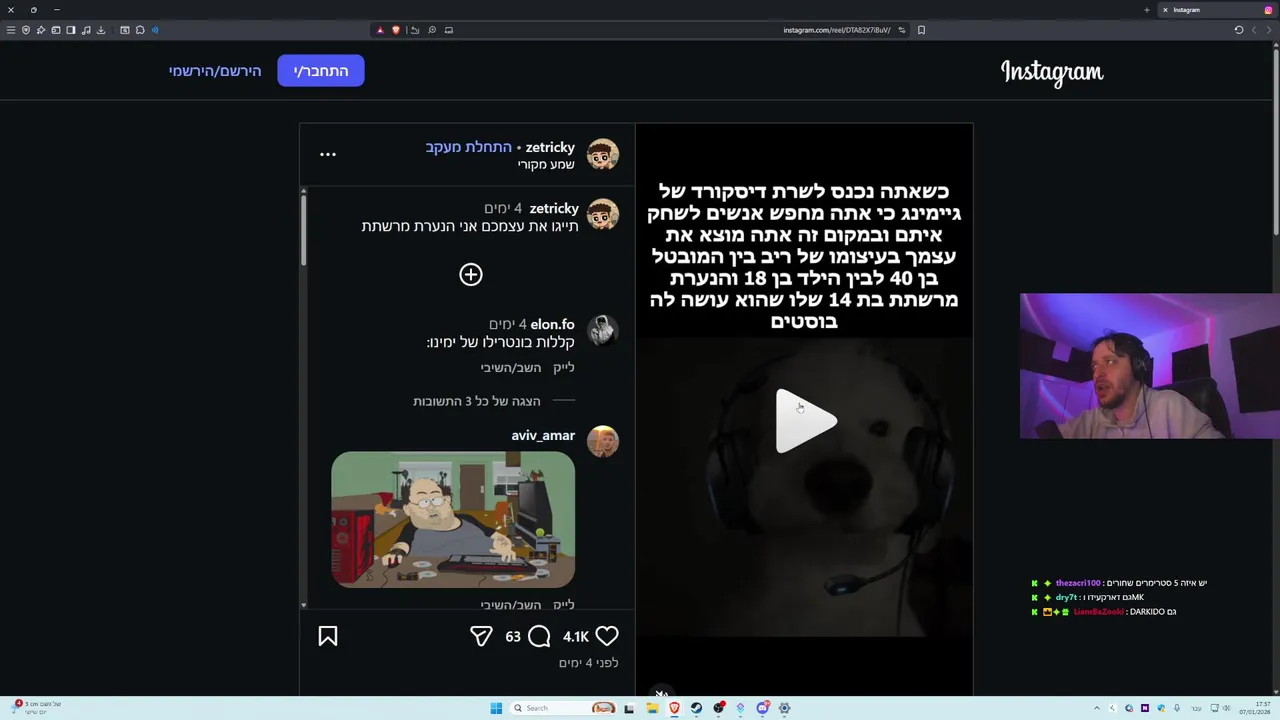Open the GIF in aviv_amar's comment
The height and width of the screenshot is (720, 1280).
click(453, 520)
